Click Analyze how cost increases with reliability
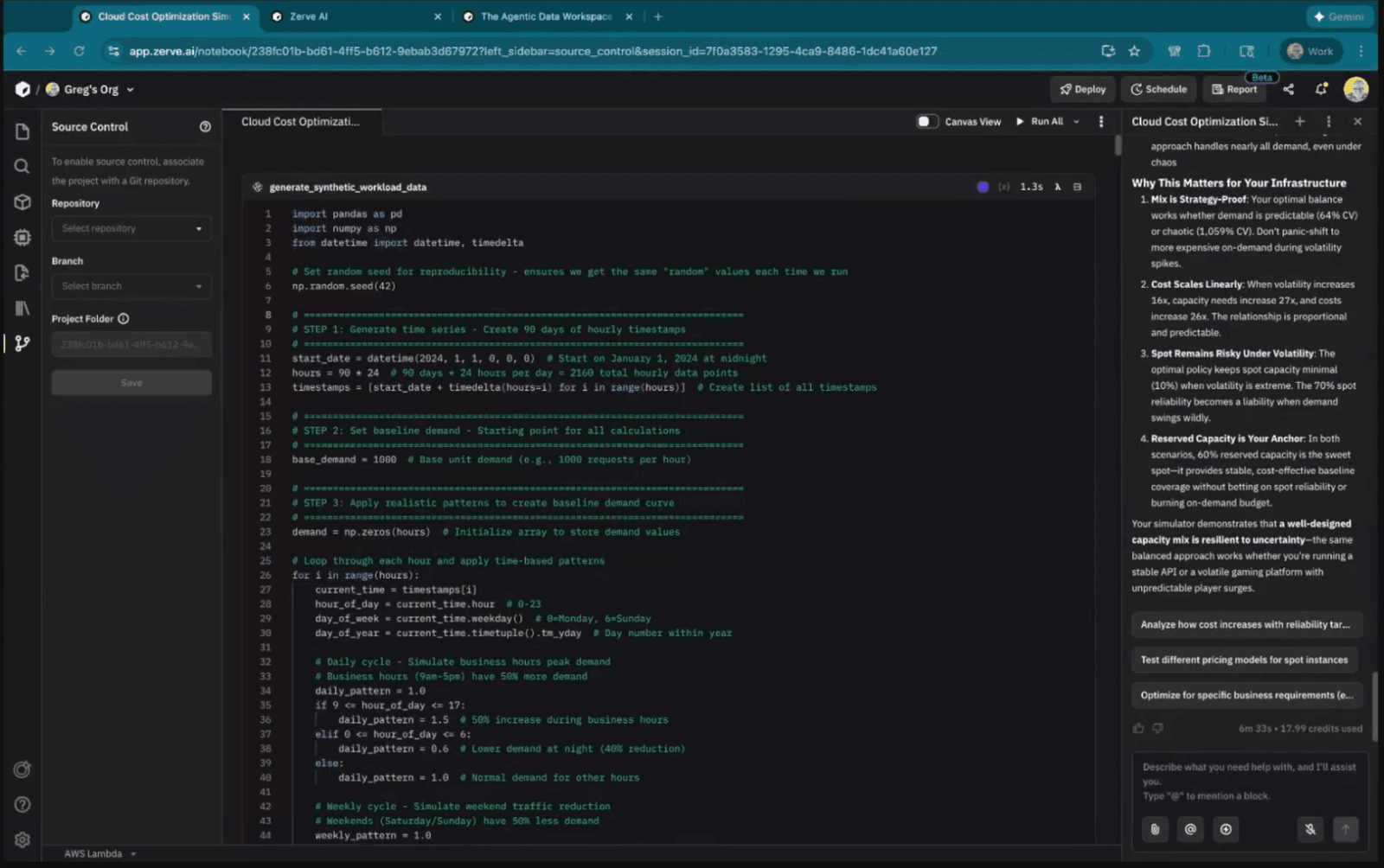The width and height of the screenshot is (1384, 868). tap(1246, 624)
